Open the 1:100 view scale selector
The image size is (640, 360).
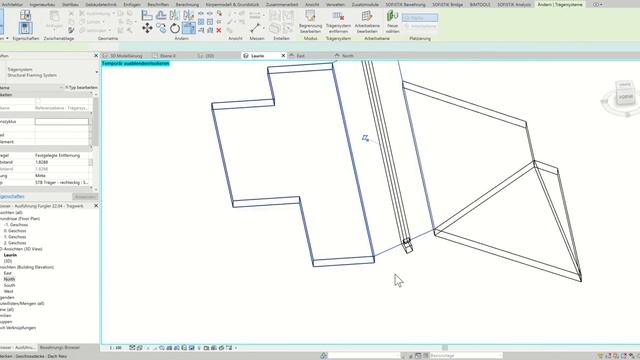[116, 348]
